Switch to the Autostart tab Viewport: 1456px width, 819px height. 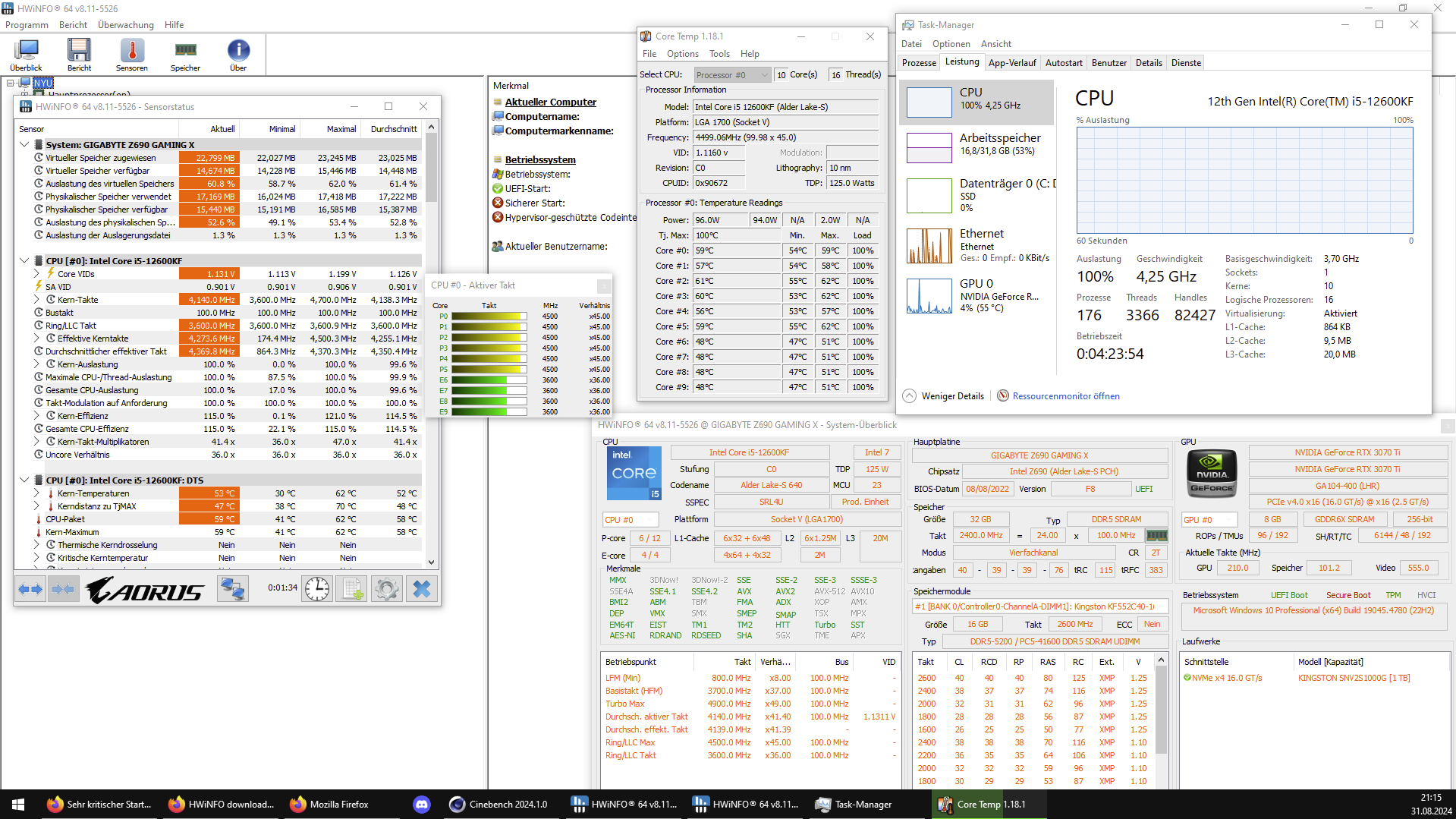(1064, 63)
